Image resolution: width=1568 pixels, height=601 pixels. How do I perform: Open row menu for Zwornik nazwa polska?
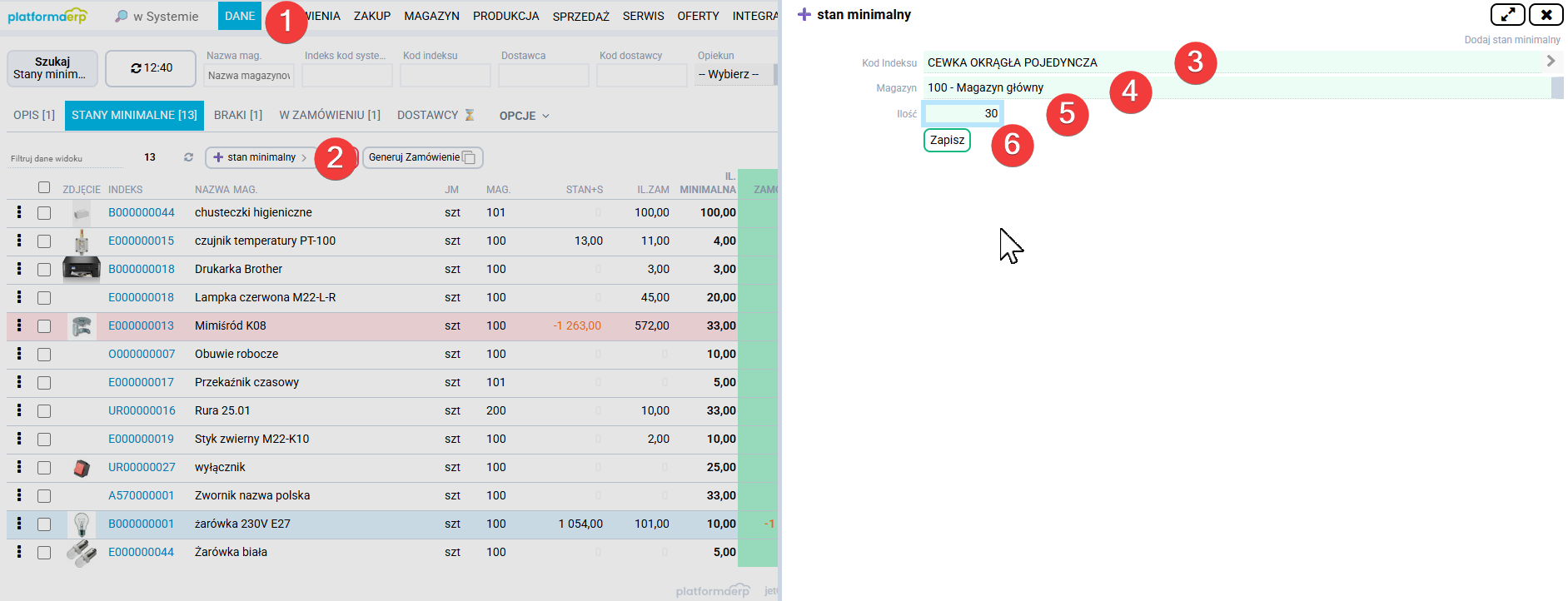pos(19,495)
